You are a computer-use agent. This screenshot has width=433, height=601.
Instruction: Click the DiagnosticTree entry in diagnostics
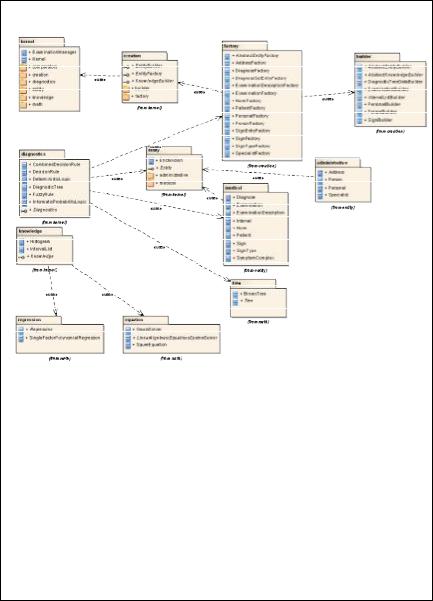pyautogui.click(x=48, y=187)
